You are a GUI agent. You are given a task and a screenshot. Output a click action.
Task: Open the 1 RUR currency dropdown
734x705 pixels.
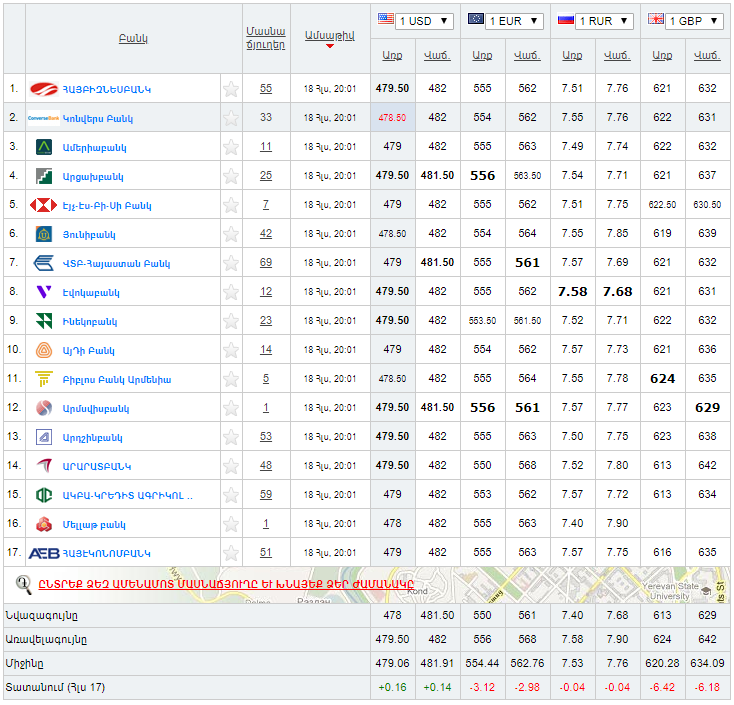604,21
